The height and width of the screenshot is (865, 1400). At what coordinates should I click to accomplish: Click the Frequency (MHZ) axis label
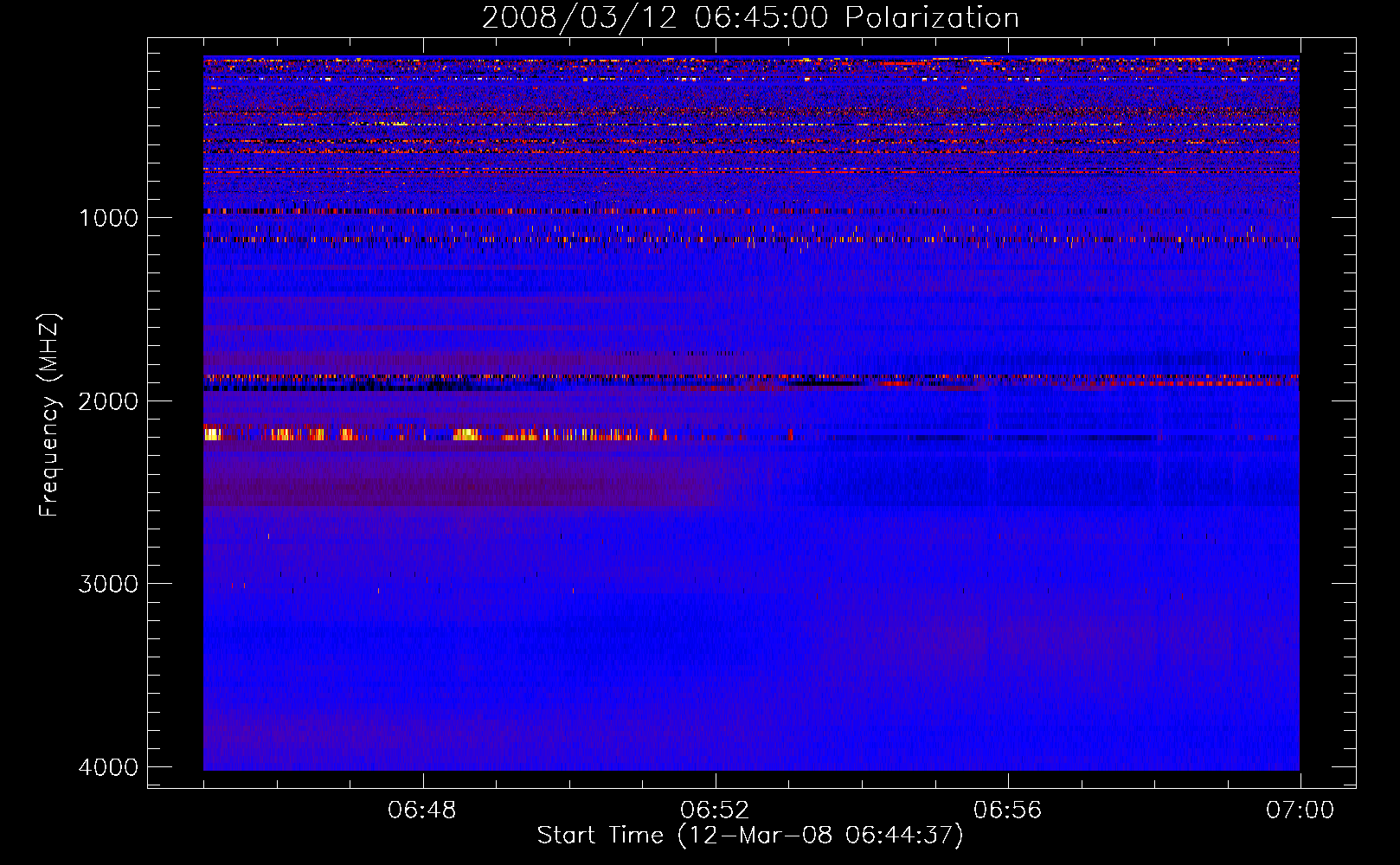point(50,415)
